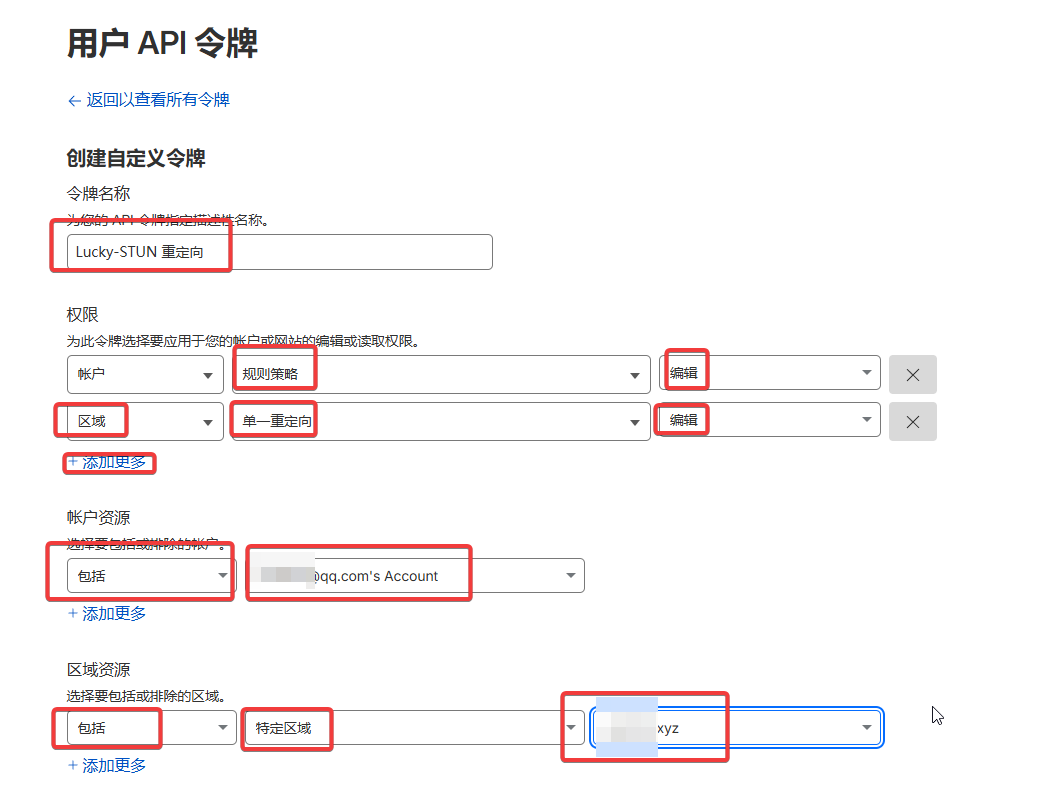Expand the 单一重定向 permission dropdown
This screenshot has width=1055, height=786.
click(x=440, y=421)
